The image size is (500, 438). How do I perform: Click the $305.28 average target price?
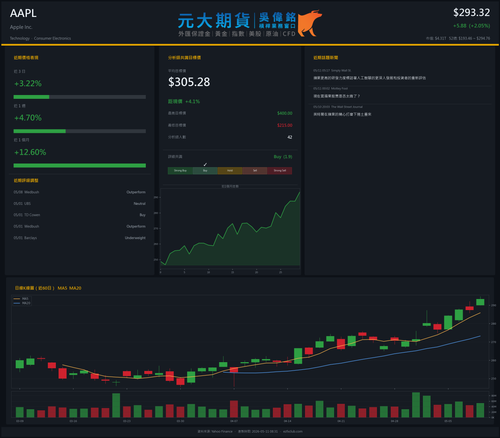pyautogui.click(x=189, y=82)
